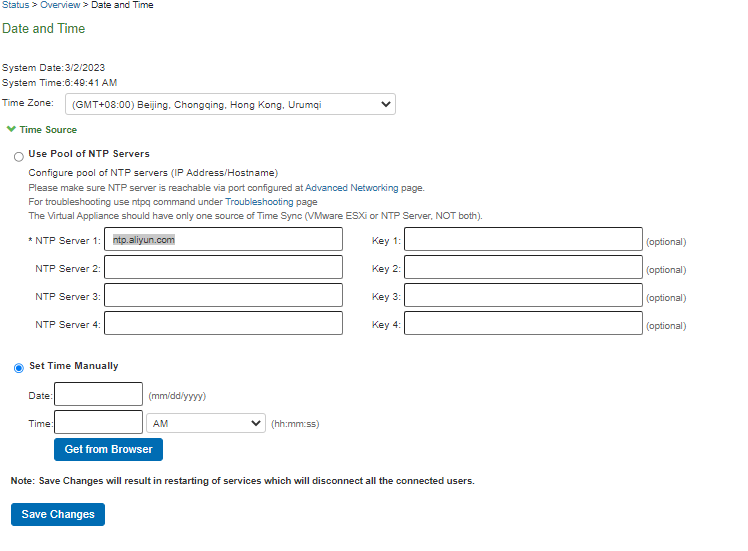
Task: Click the manual Date input field
Action: [x=98, y=395]
